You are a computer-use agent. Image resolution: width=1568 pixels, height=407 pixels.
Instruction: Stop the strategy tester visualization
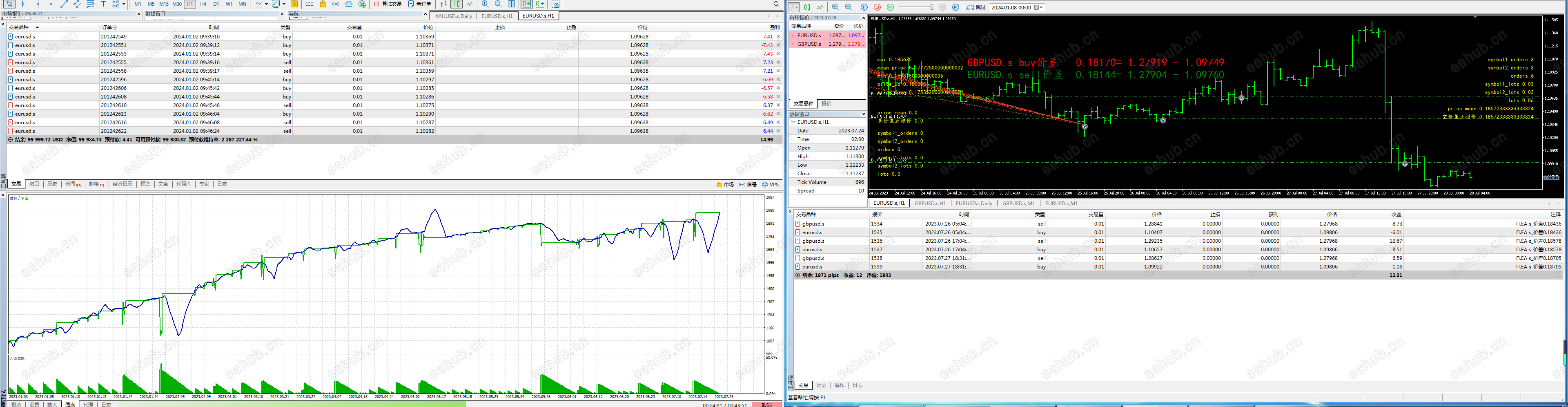877,7
